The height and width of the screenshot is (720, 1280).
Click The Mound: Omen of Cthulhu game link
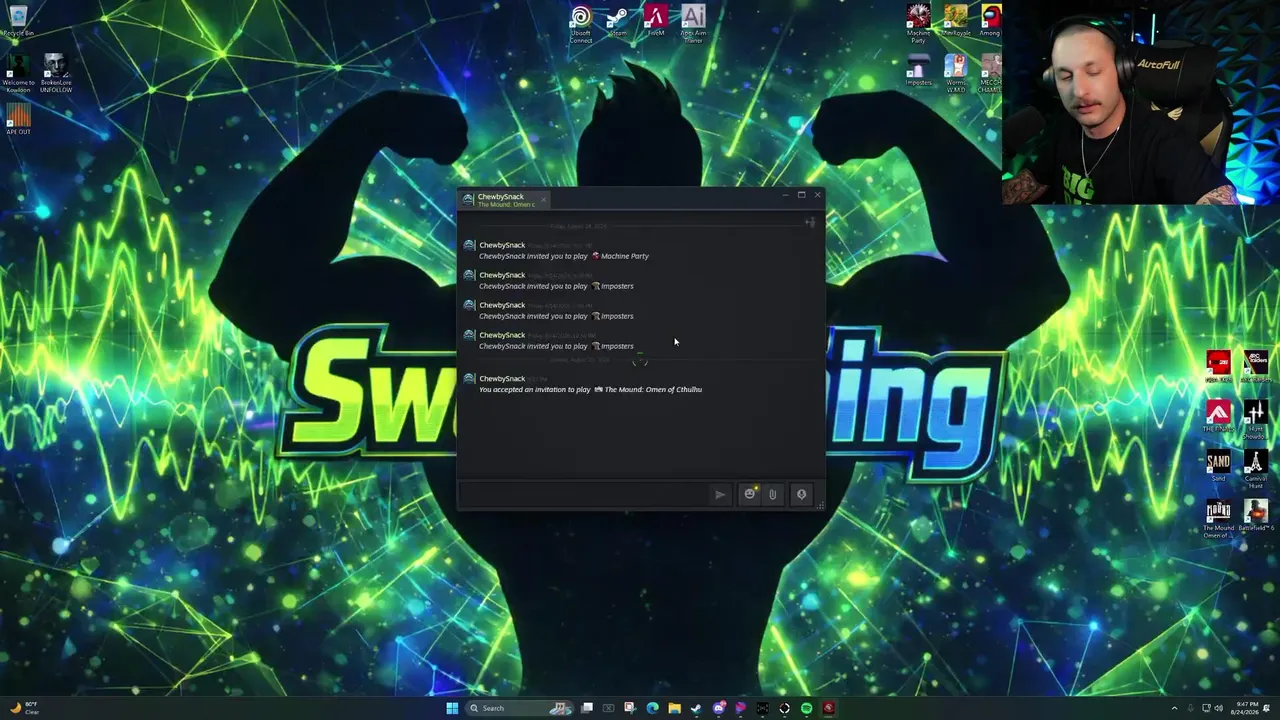(x=648, y=389)
